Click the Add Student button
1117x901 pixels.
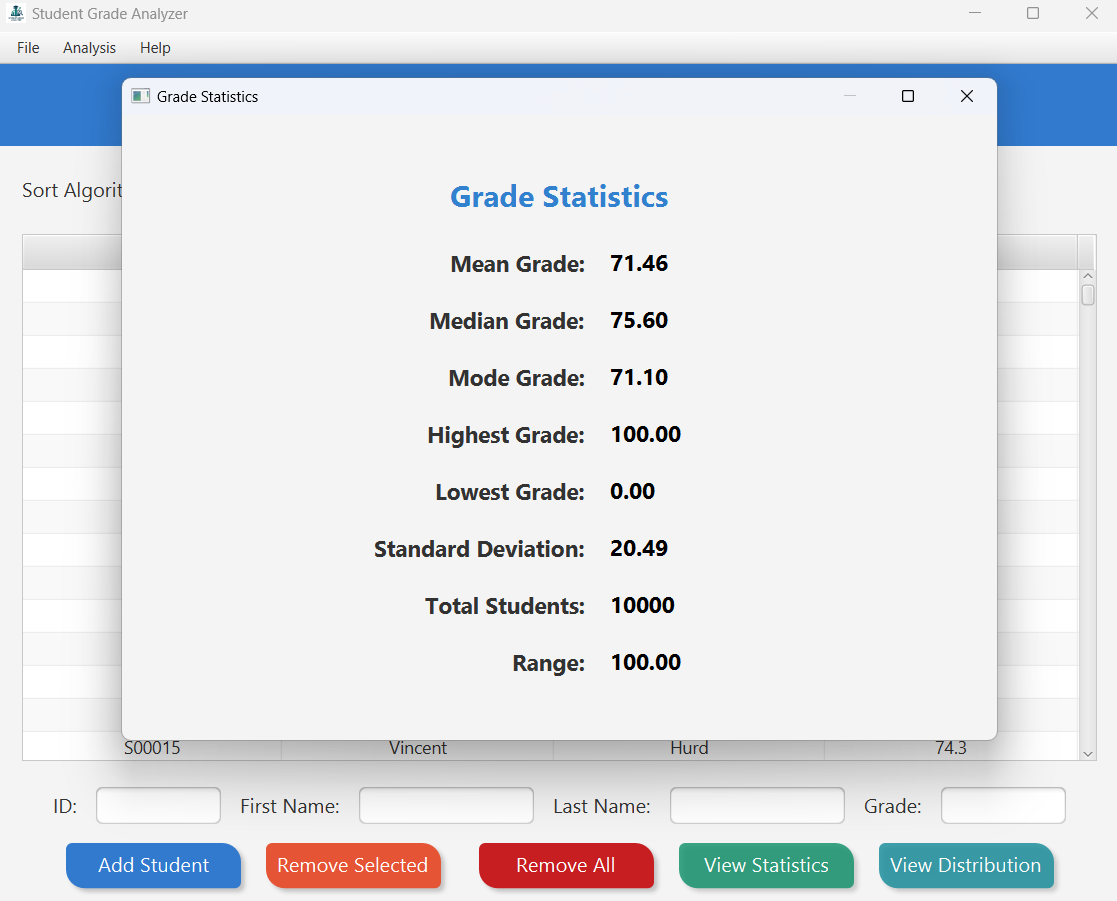(x=153, y=865)
